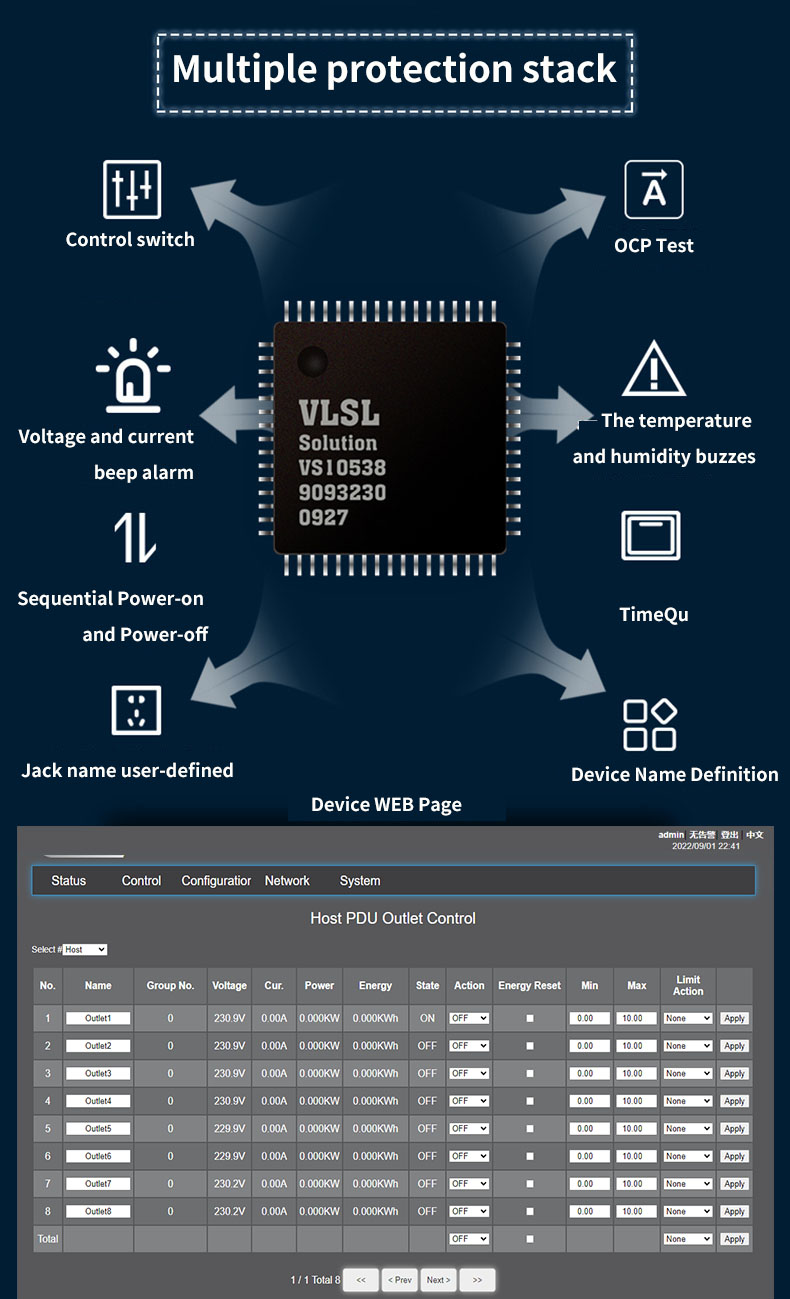
Task: Enable Energy Reset in the Total row
Action: pyautogui.click(x=530, y=1239)
